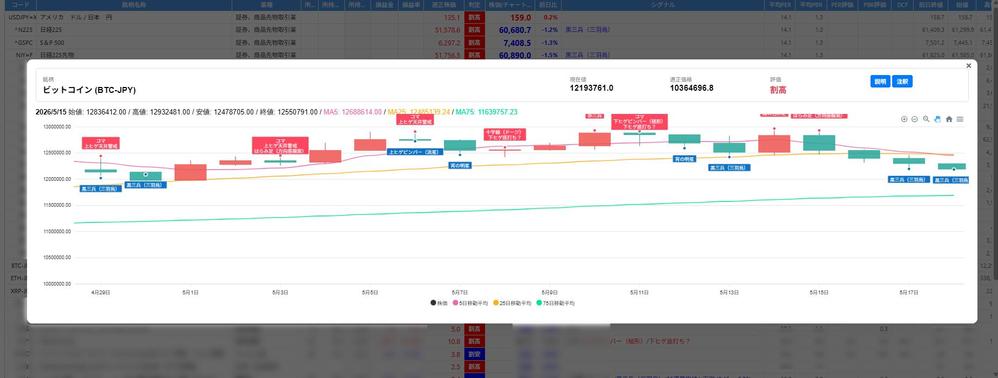This screenshot has width=998, height=378.
Task: Click the 2026/5/15 date in header
Action: coord(51,112)
